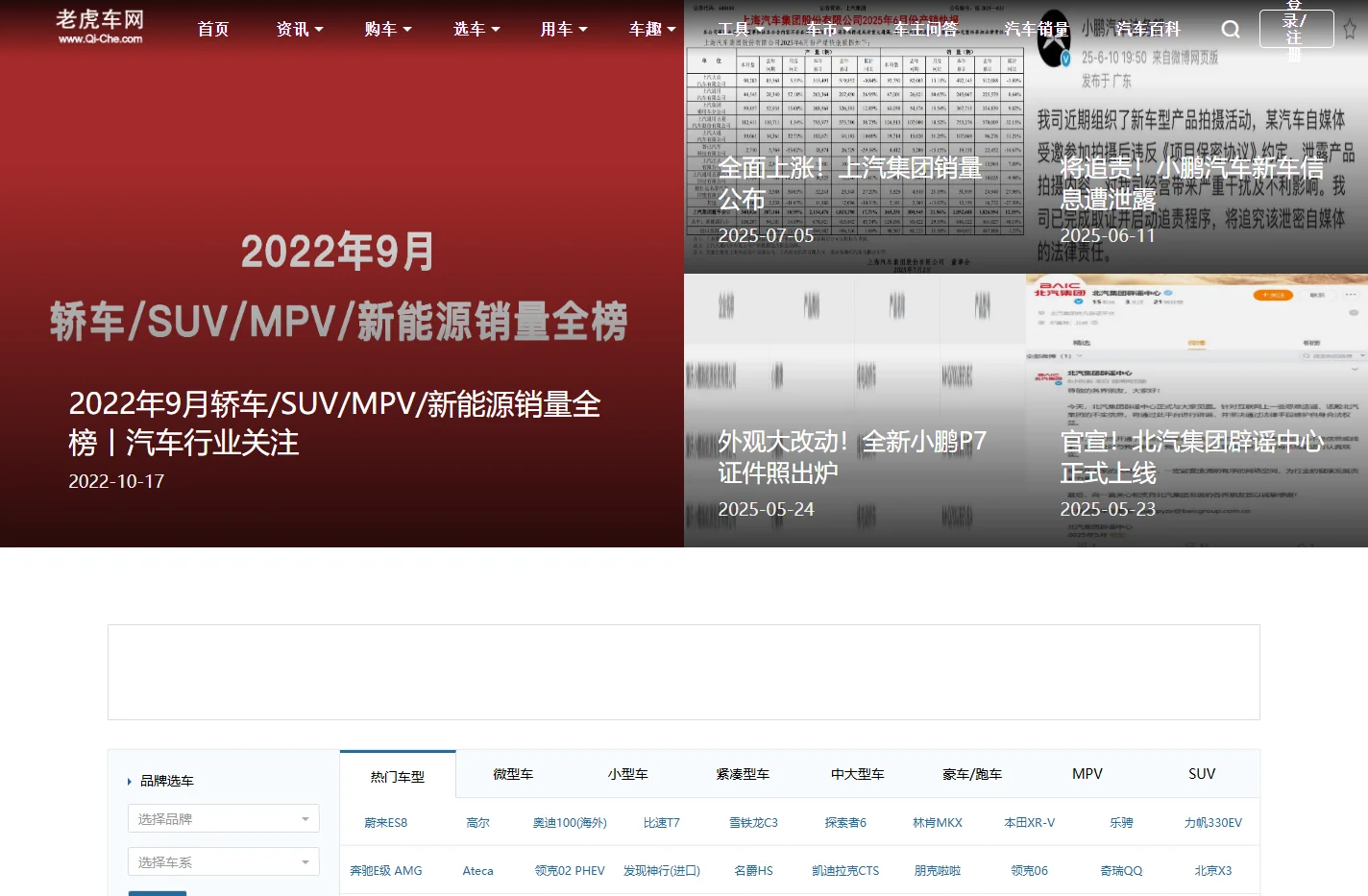Open the 老虎车网 site logo
The image size is (1368, 896).
point(100,26)
